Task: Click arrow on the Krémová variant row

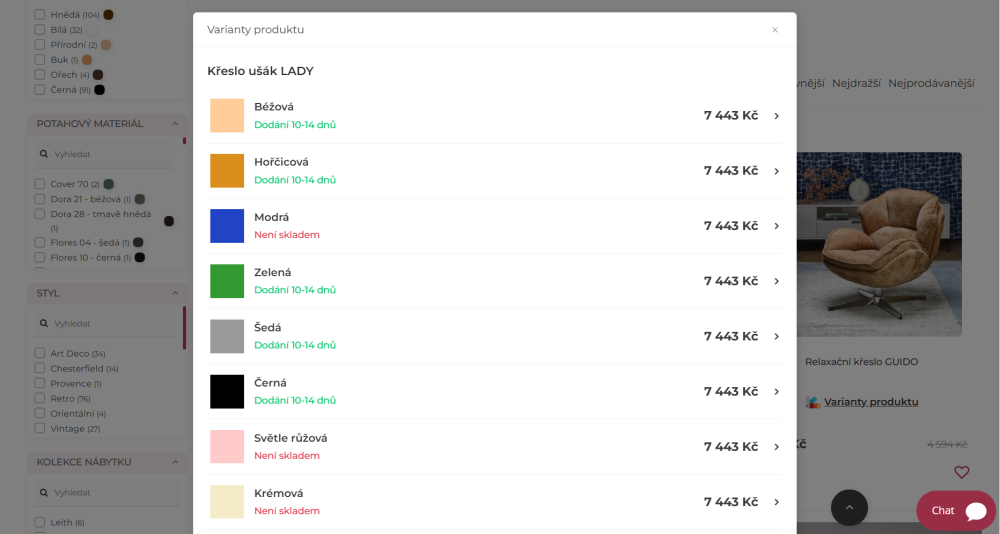Action: click(776, 502)
